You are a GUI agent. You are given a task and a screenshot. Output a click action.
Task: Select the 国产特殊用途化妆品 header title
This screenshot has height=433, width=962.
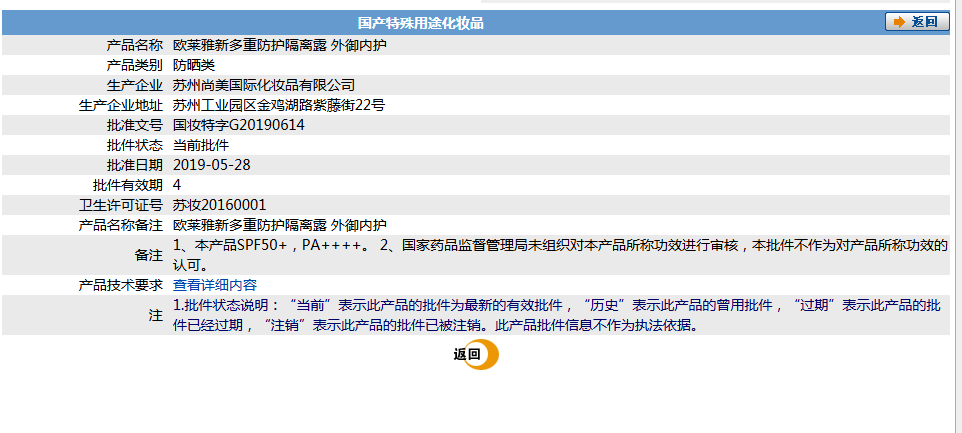tap(421, 23)
